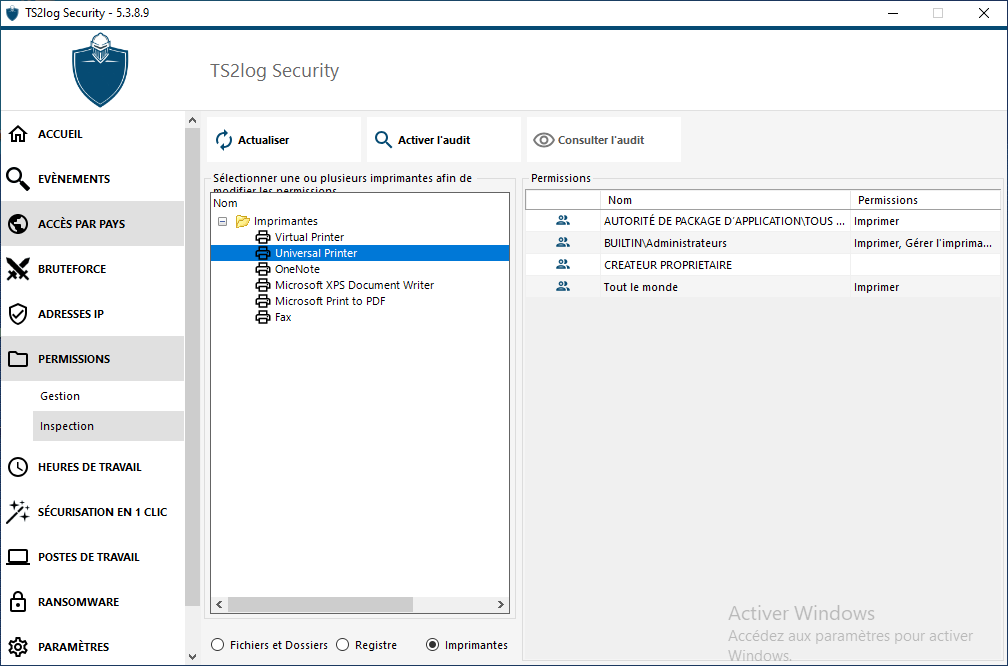
Task: Select Microsoft XPS Document Writer name
Action: (354, 285)
